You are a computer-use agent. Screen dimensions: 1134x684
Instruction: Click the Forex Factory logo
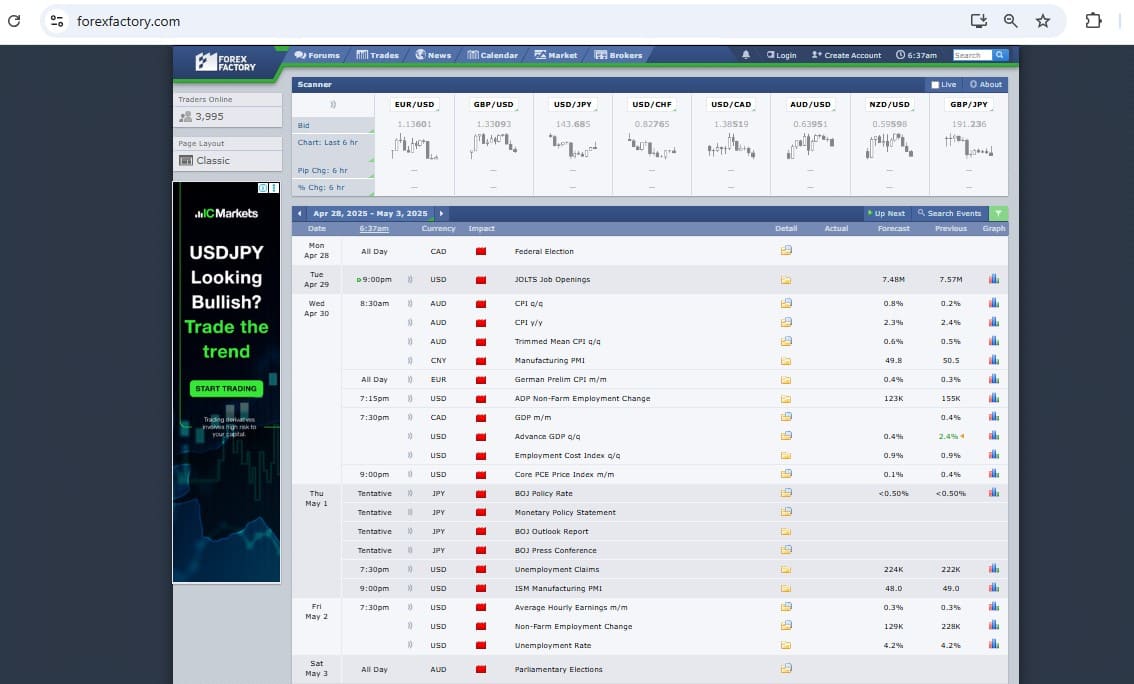[226, 62]
